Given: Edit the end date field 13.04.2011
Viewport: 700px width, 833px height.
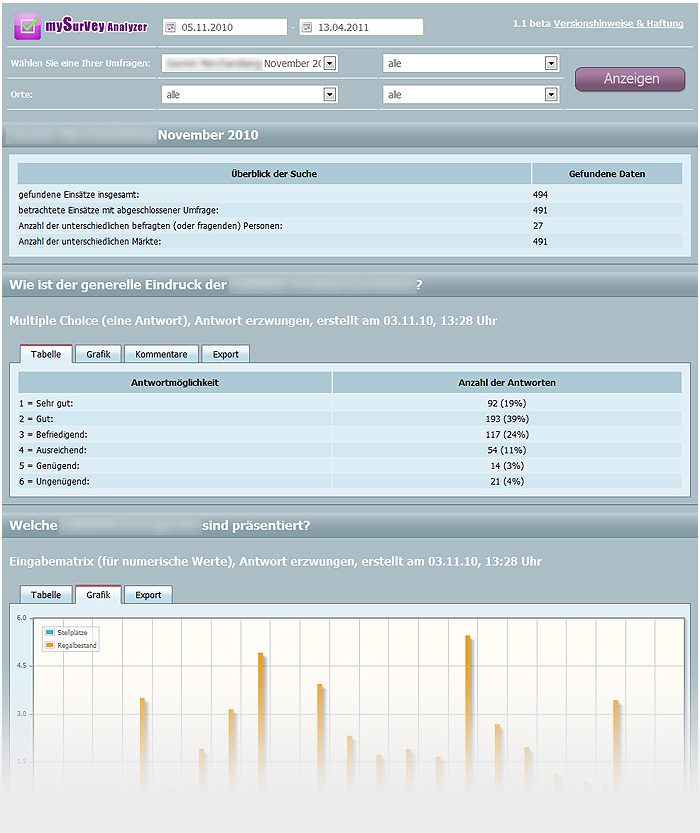Looking at the screenshot, I should click(x=361, y=27).
